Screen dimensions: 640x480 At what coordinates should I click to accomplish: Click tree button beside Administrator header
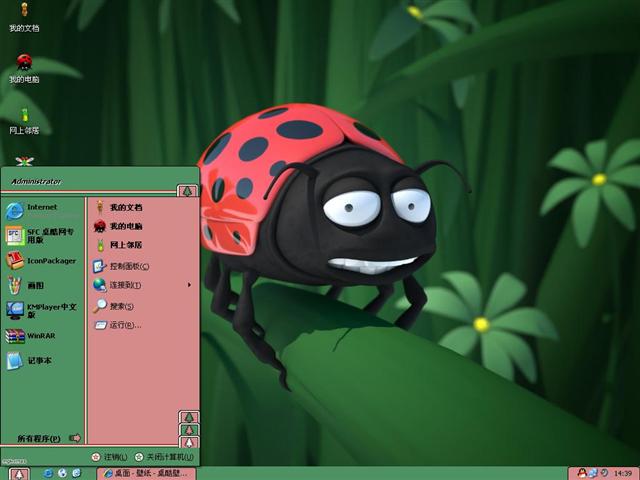point(187,191)
